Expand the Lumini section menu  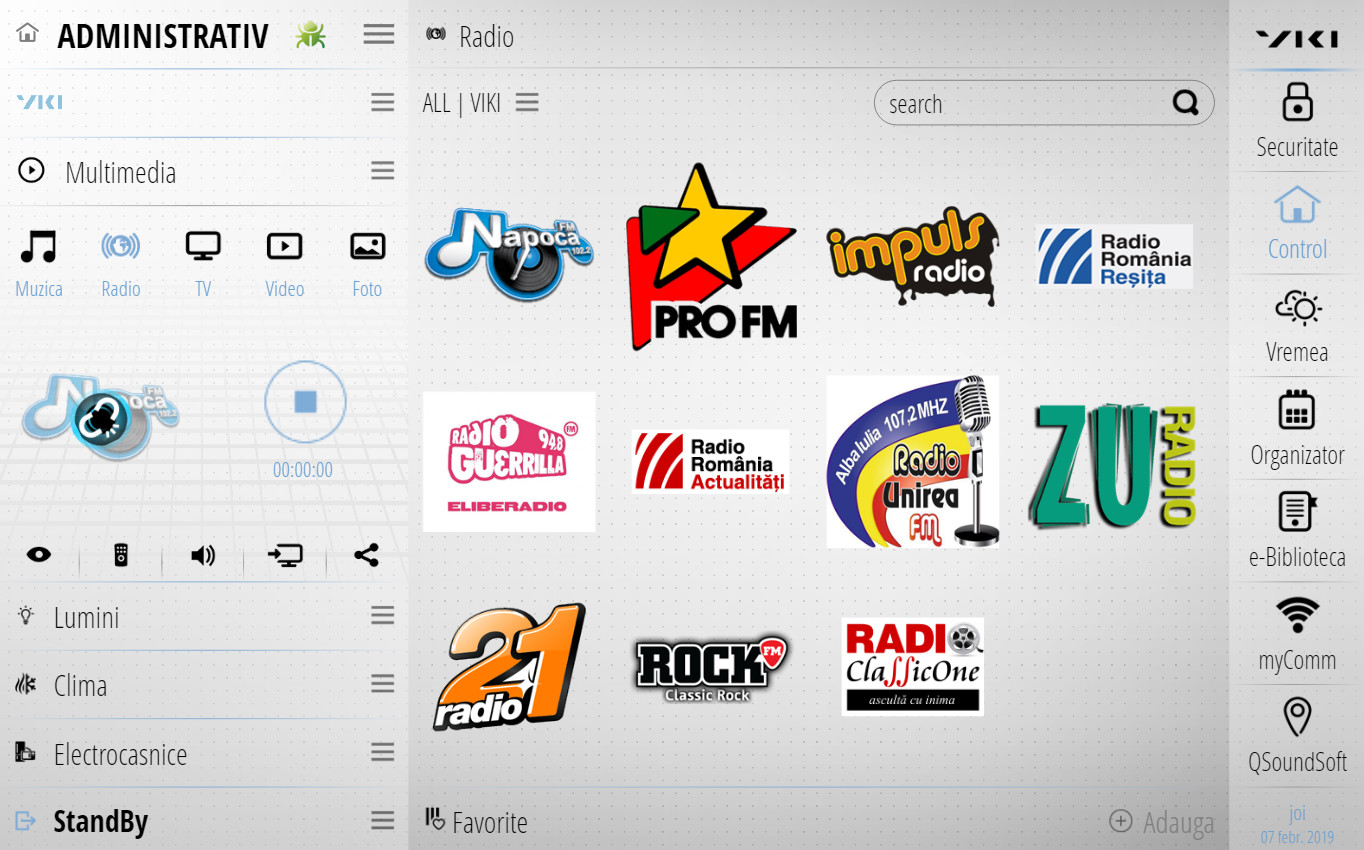pos(382,615)
